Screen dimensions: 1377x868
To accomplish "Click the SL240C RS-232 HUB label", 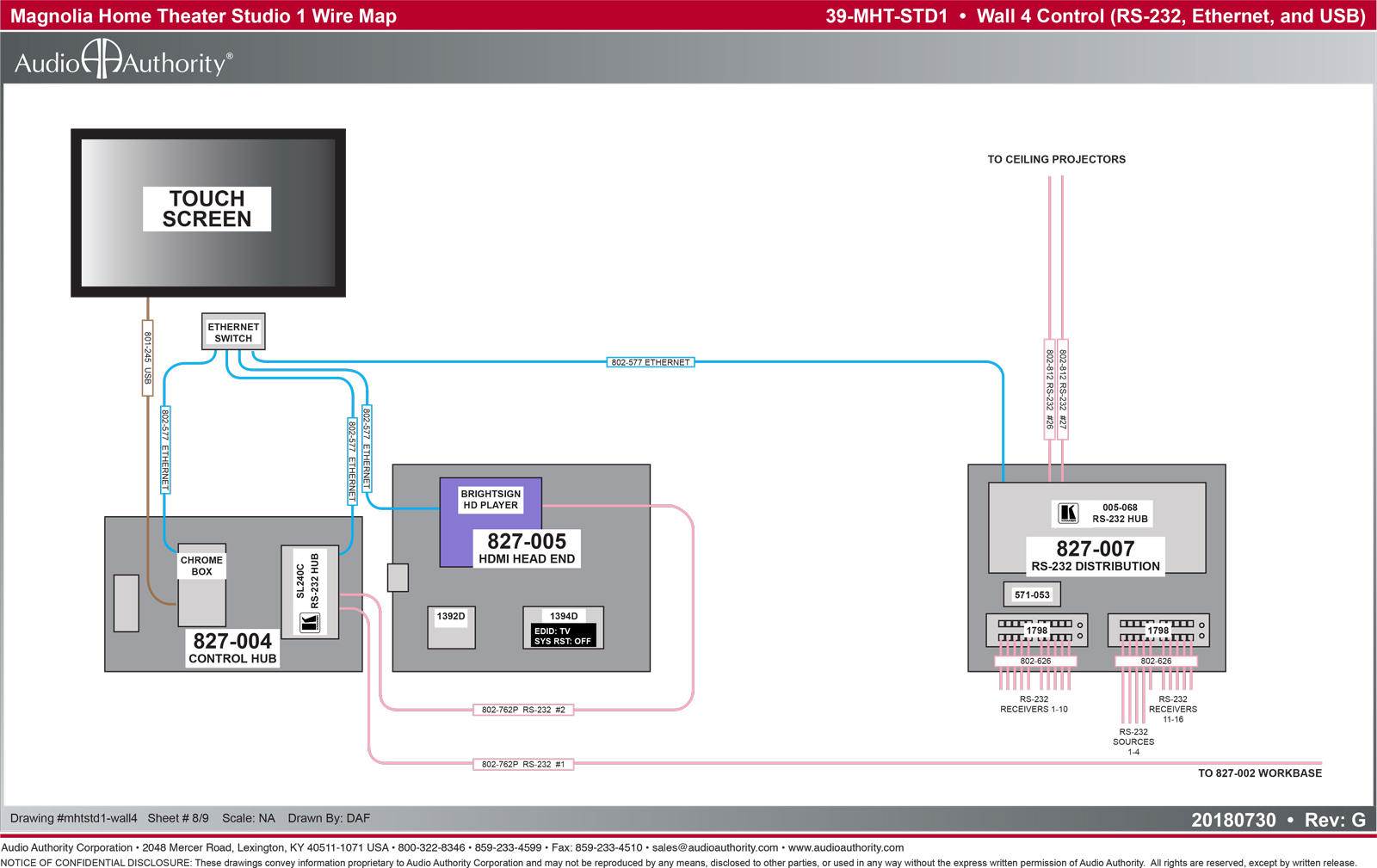I will coord(307,581).
